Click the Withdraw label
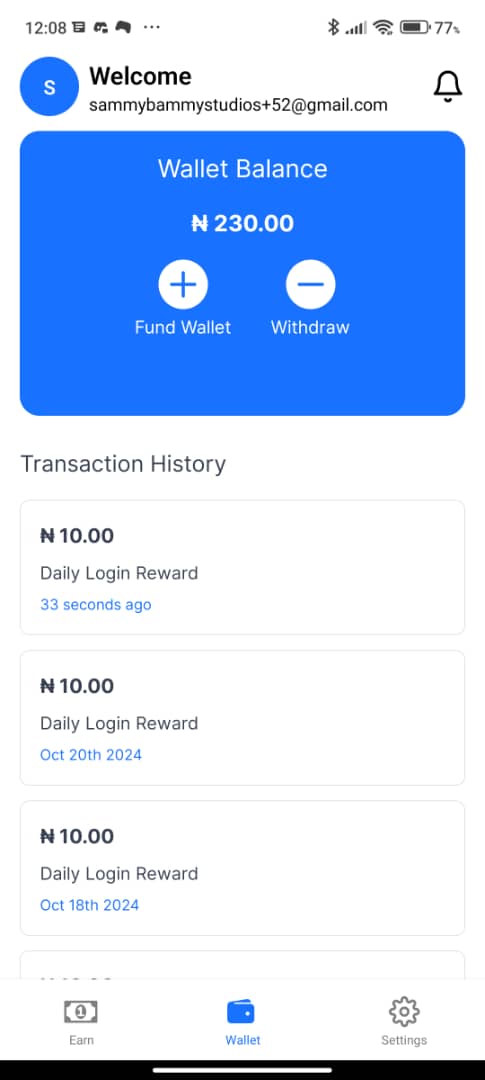This screenshot has height=1080, width=485. click(310, 327)
